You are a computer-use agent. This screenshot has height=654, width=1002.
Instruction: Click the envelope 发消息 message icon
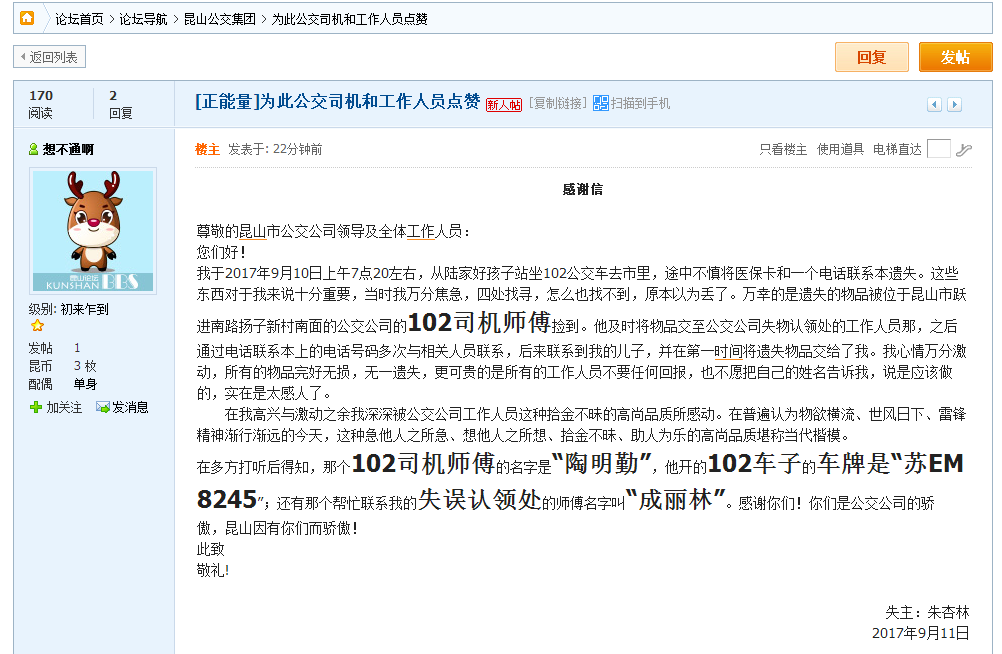(102, 407)
